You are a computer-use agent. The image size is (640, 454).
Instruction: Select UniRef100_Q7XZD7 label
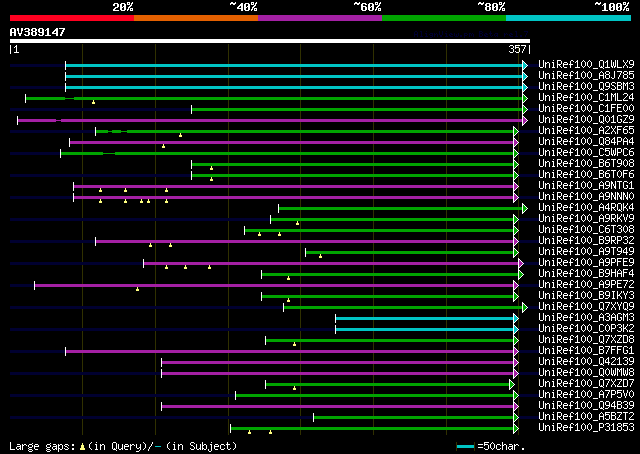(586, 384)
